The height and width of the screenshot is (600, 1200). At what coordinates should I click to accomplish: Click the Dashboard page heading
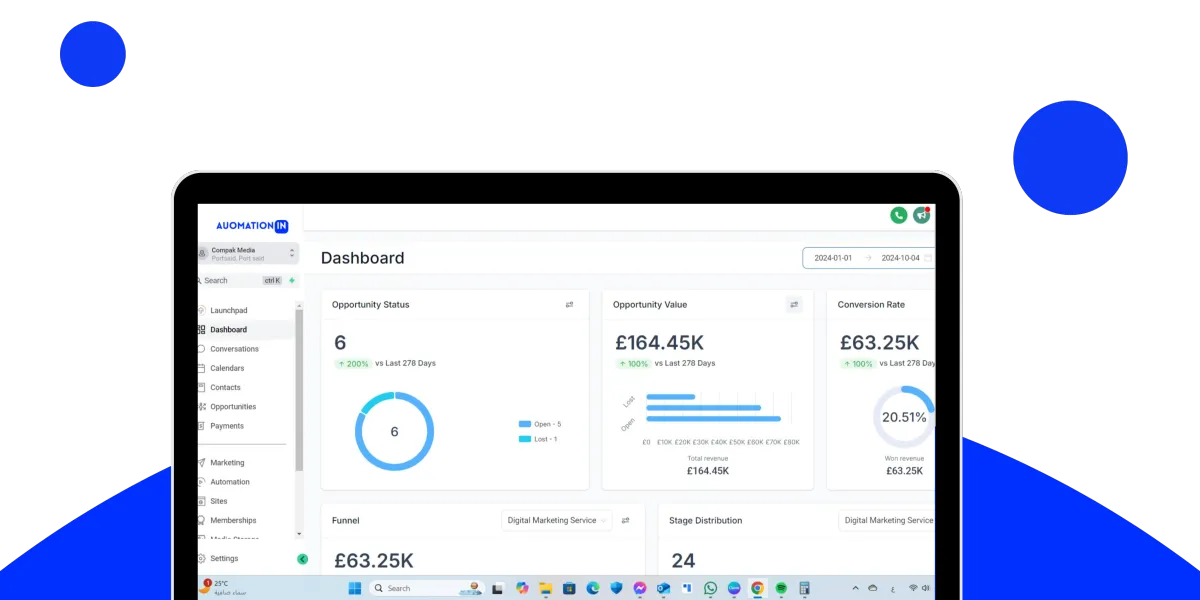[x=362, y=258]
